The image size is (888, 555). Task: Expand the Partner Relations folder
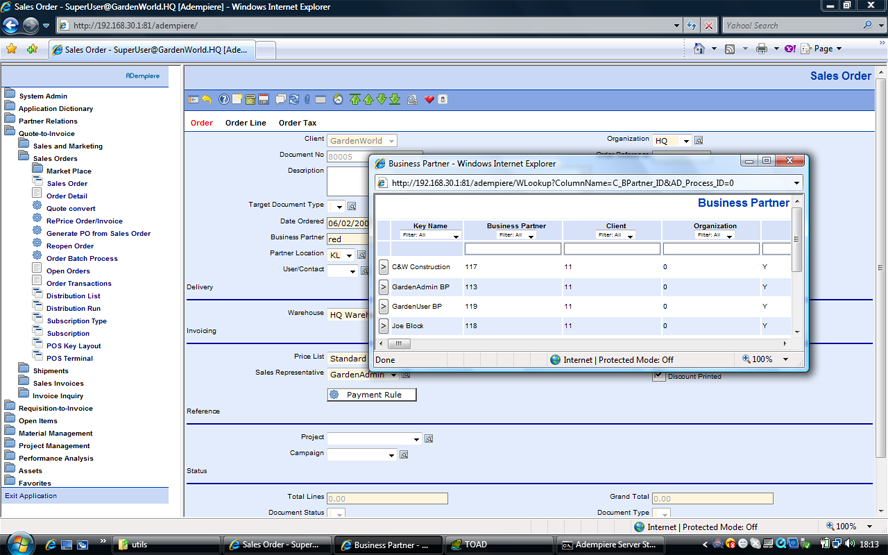point(48,121)
